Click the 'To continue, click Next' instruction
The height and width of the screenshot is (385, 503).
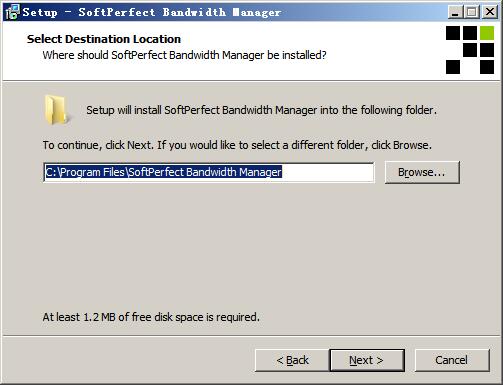[x=237, y=145]
